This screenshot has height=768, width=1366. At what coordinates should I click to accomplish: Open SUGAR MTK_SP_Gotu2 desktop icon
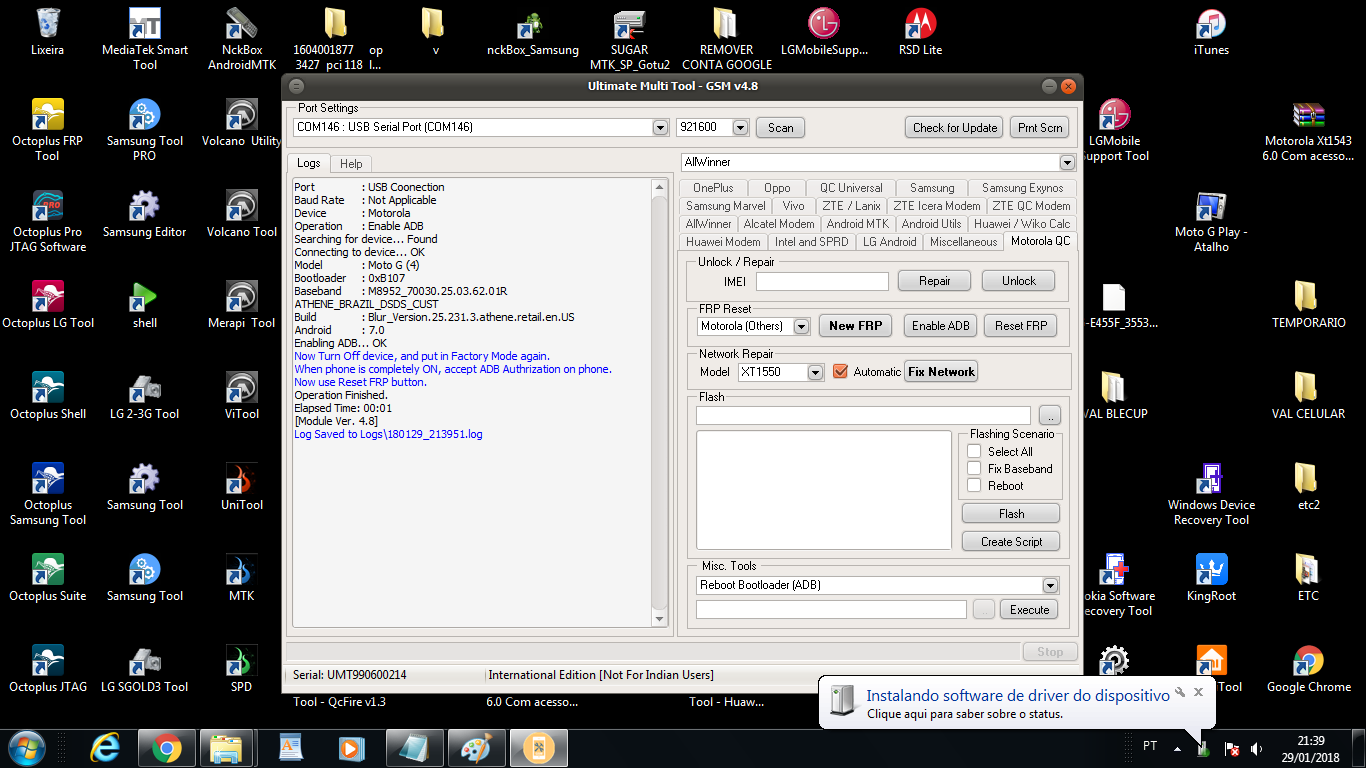[630, 39]
